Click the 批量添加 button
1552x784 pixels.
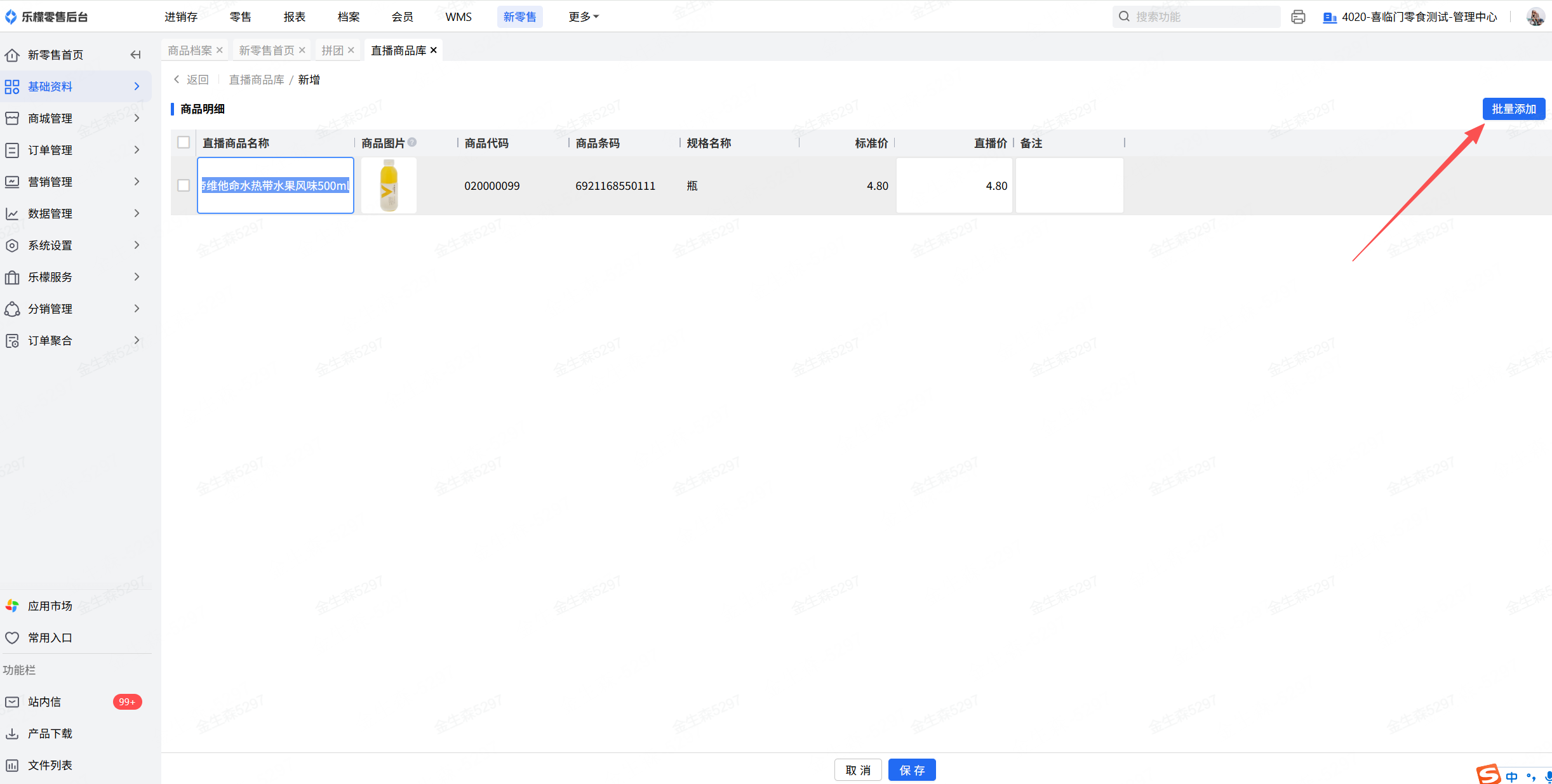click(x=1513, y=109)
